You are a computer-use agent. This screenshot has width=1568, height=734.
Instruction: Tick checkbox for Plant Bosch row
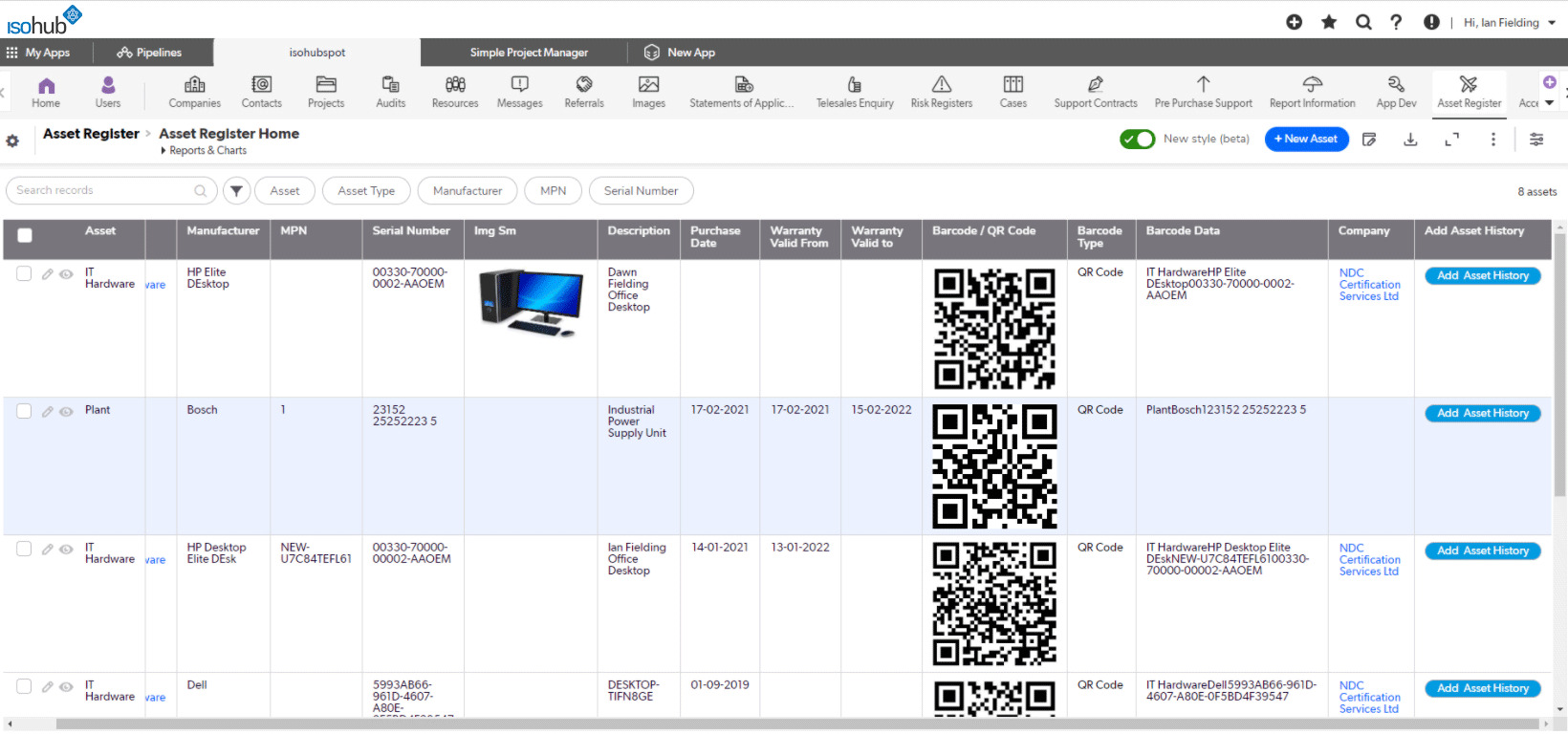[x=24, y=411]
